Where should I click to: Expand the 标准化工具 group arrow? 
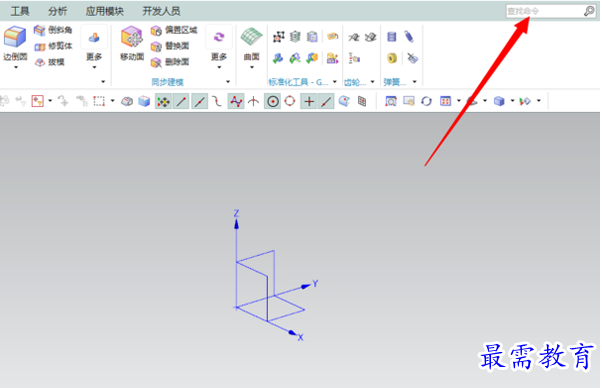point(335,82)
